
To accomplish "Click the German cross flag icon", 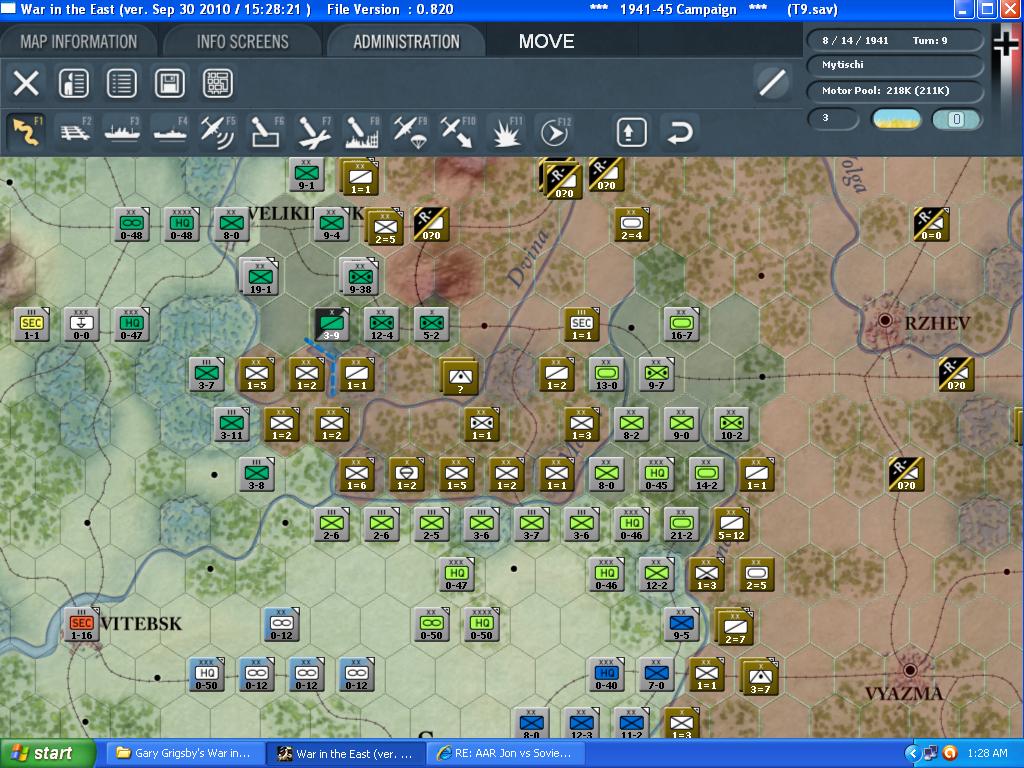I will [x=1005, y=44].
